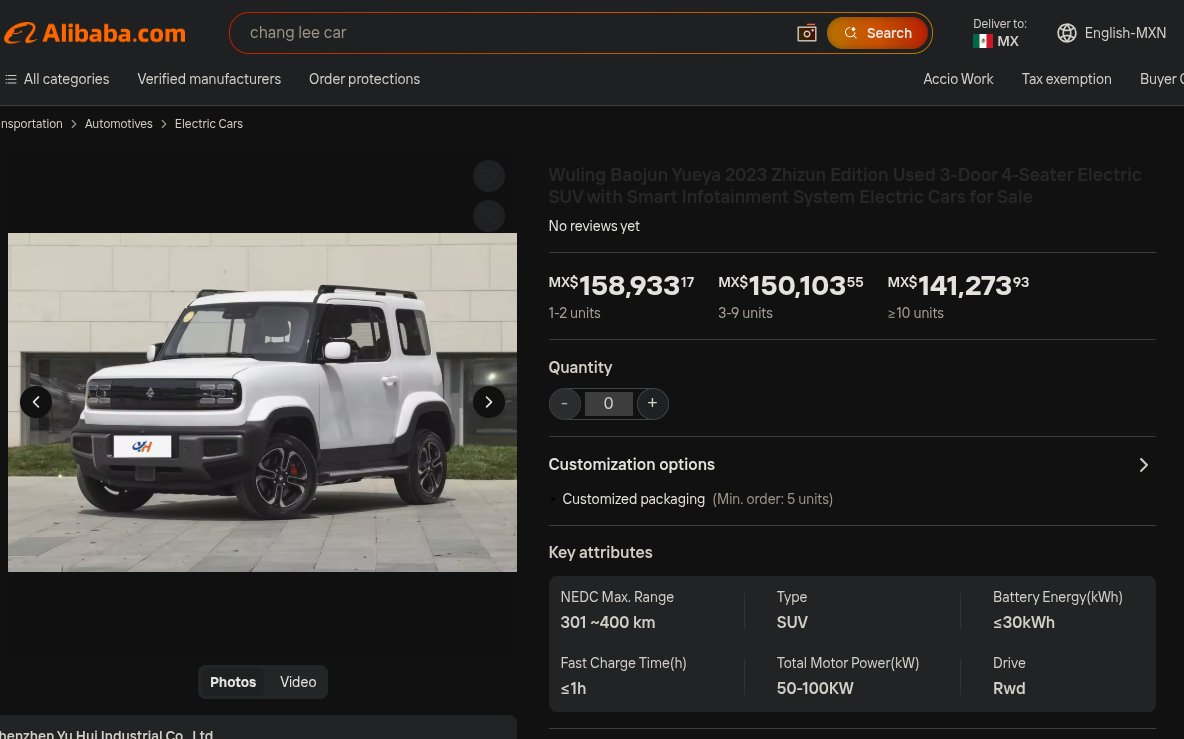The width and height of the screenshot is (1184, 739).
Task: Increase quantity with plus button
Action: [x=652, y=404]
